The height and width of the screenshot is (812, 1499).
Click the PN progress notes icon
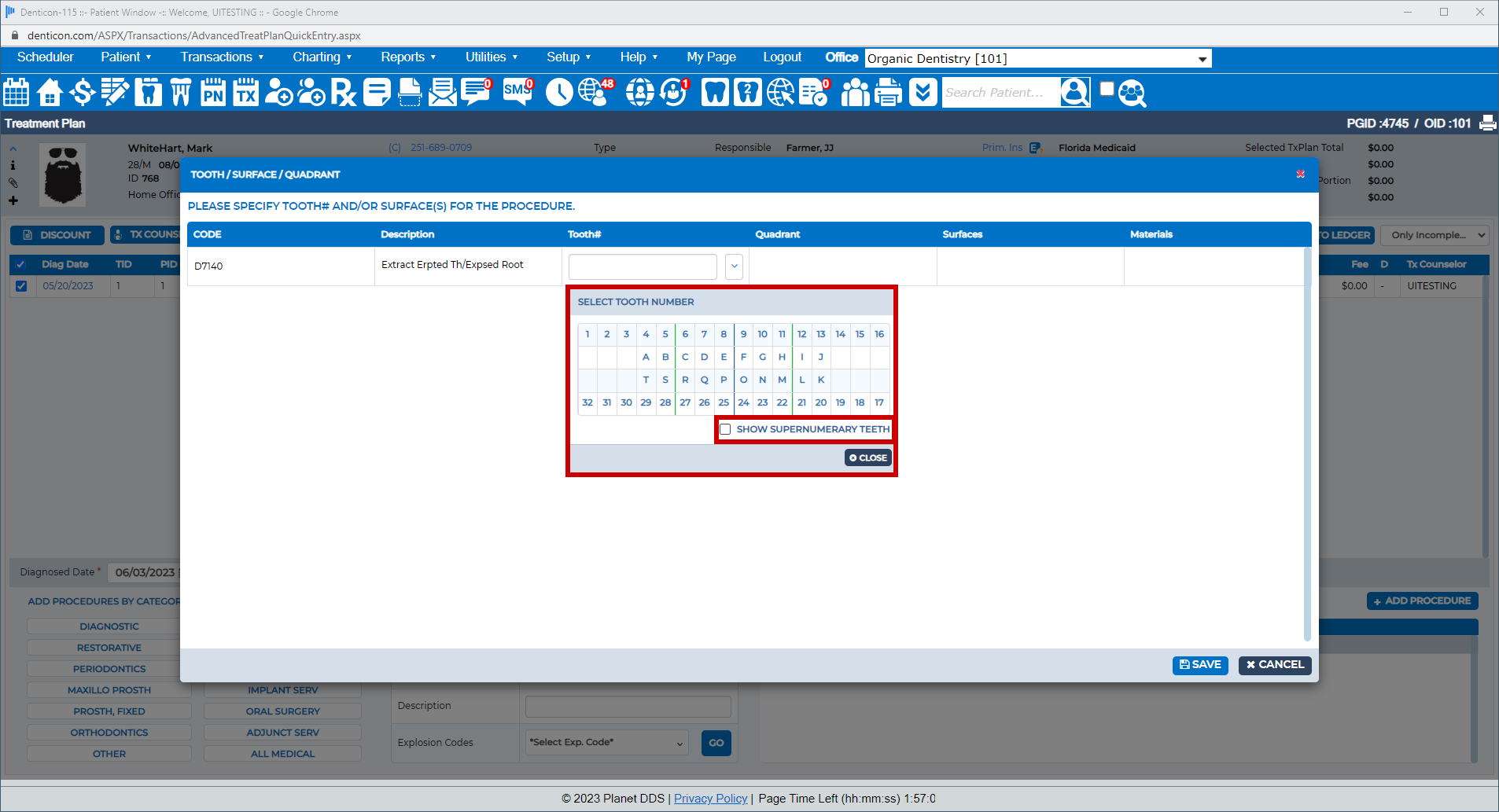[213, 93]
